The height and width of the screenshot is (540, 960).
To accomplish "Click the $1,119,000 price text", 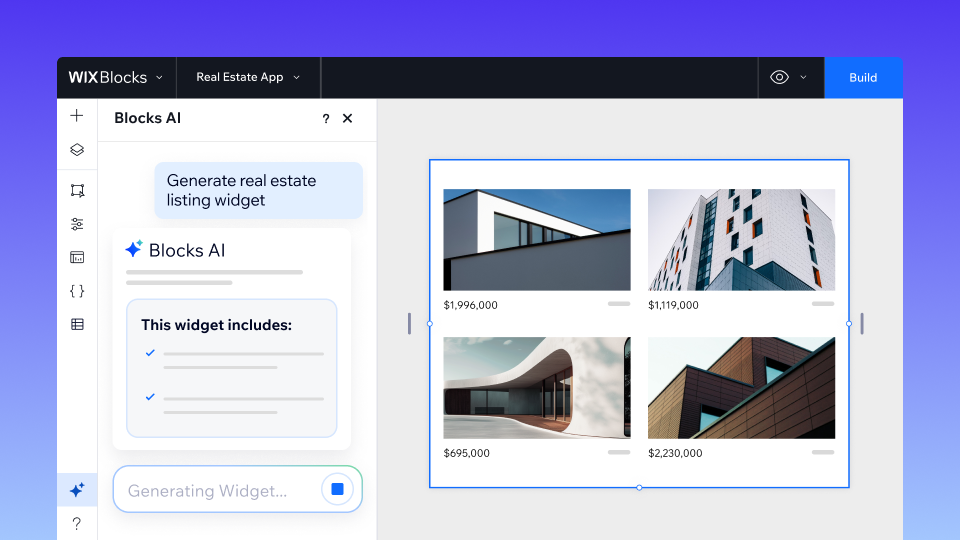I will coord(673,305).
